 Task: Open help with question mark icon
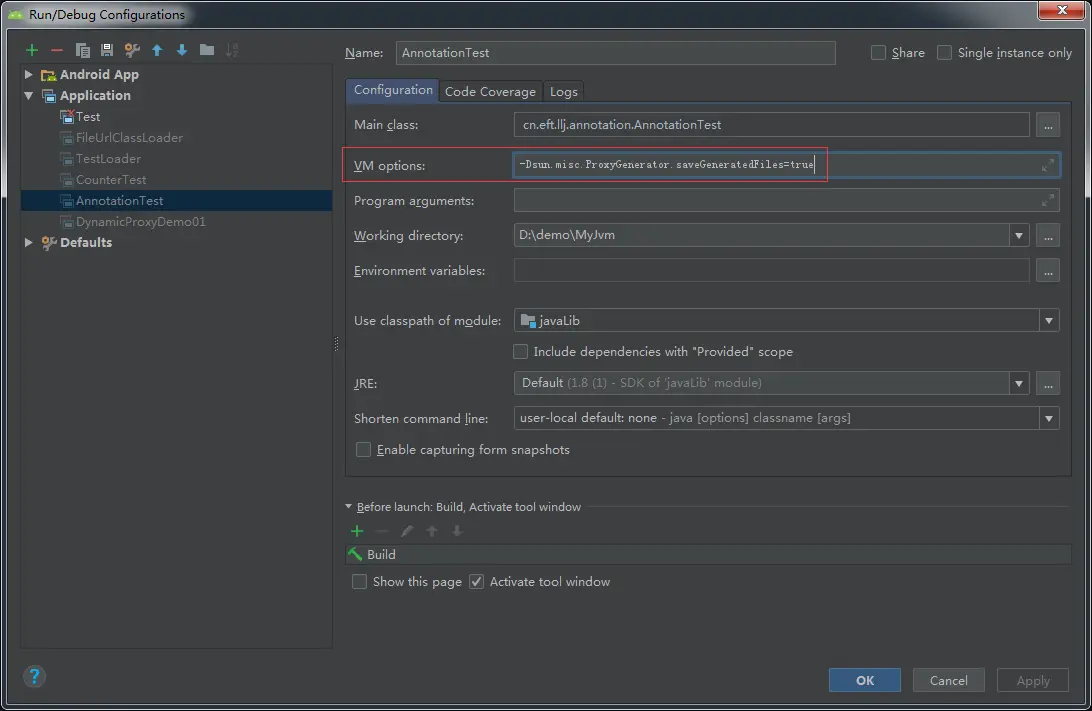pyautogui.click(x=34, y=676)
